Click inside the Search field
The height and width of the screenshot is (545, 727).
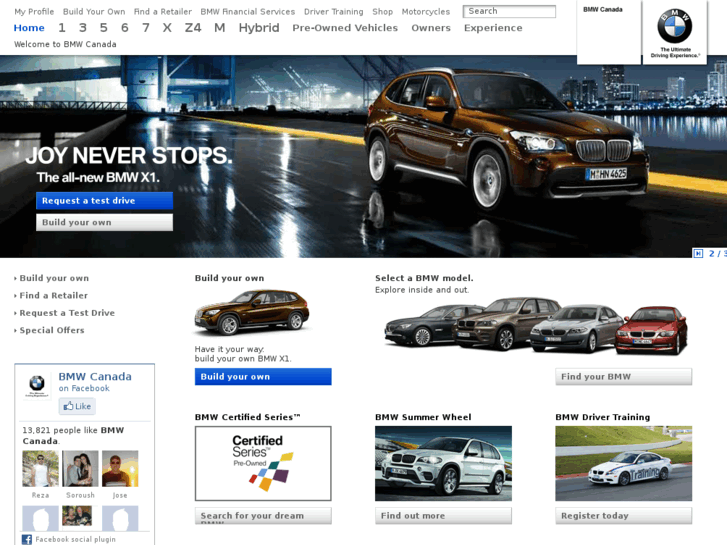pos(509,11)
